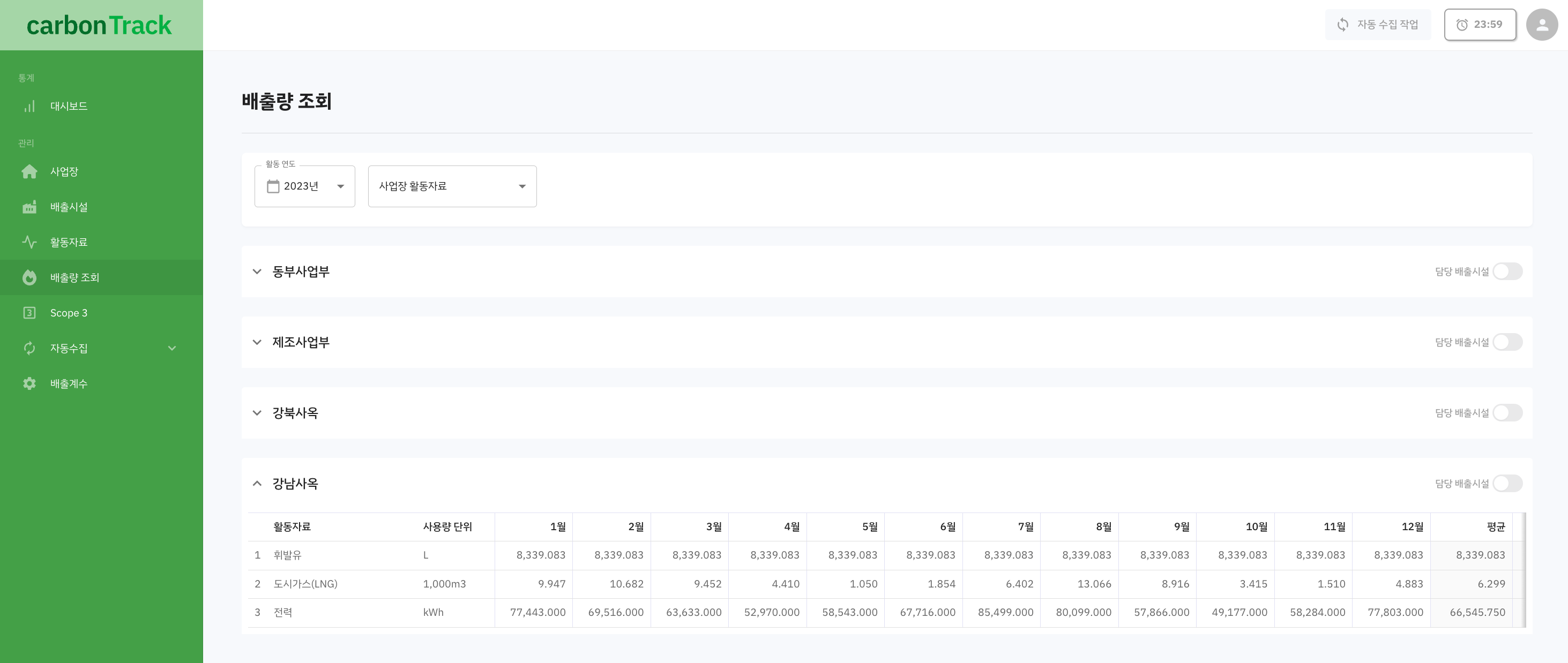Screen dimensions: 1568x663
Task: Click the 사업장 business location icon
Action: coord(28,170)
